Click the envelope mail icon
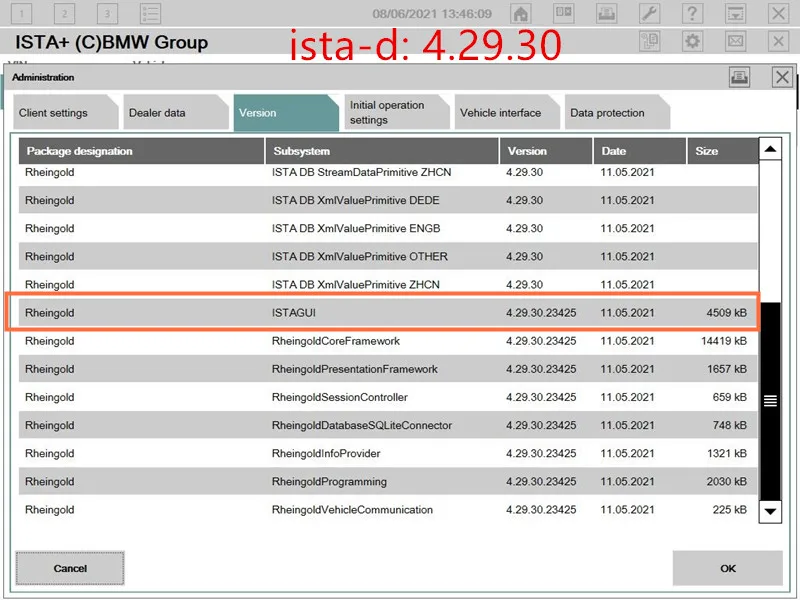 (735, 41)
